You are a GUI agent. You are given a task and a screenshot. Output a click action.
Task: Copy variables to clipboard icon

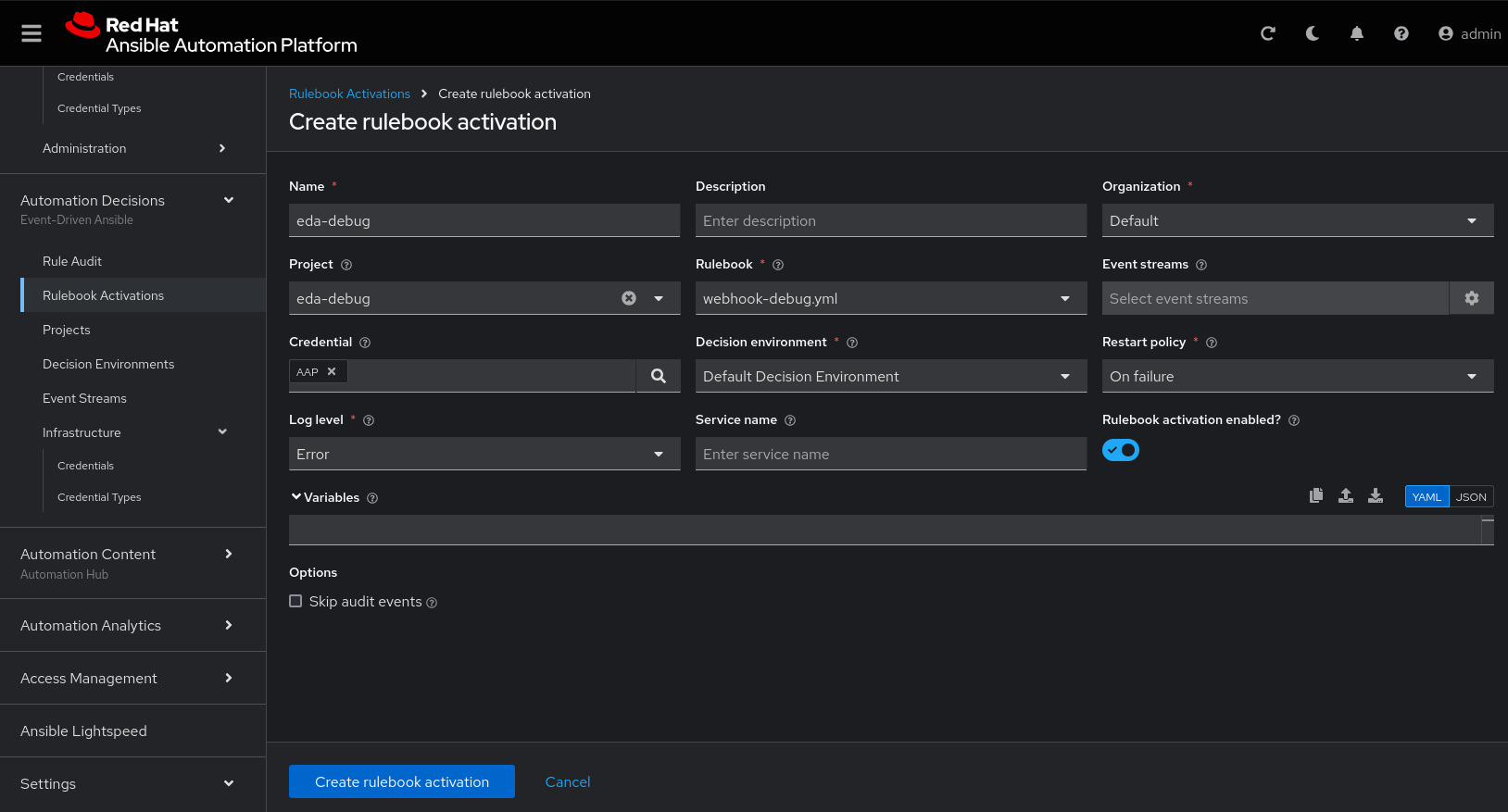1316,495
